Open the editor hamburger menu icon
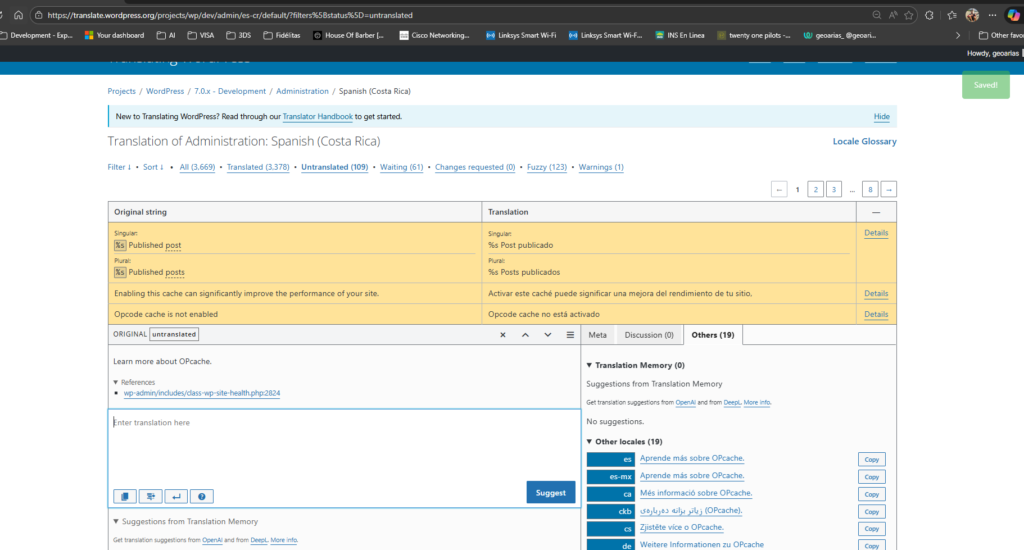This screenshot has height=550, width=1024. pyautogui.click(x=570, y=335)
